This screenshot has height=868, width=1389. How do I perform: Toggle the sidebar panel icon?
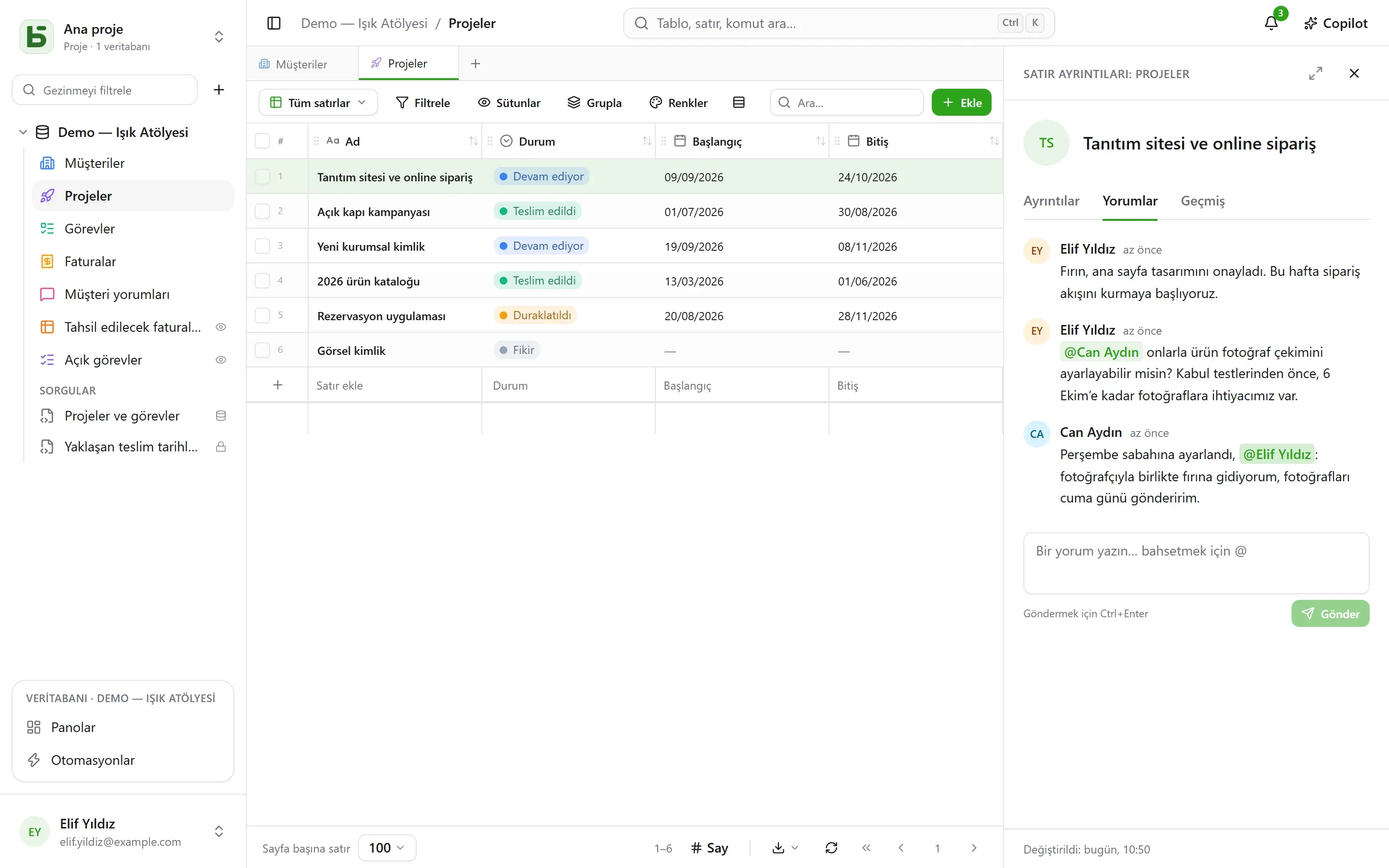tap(274, 23)
